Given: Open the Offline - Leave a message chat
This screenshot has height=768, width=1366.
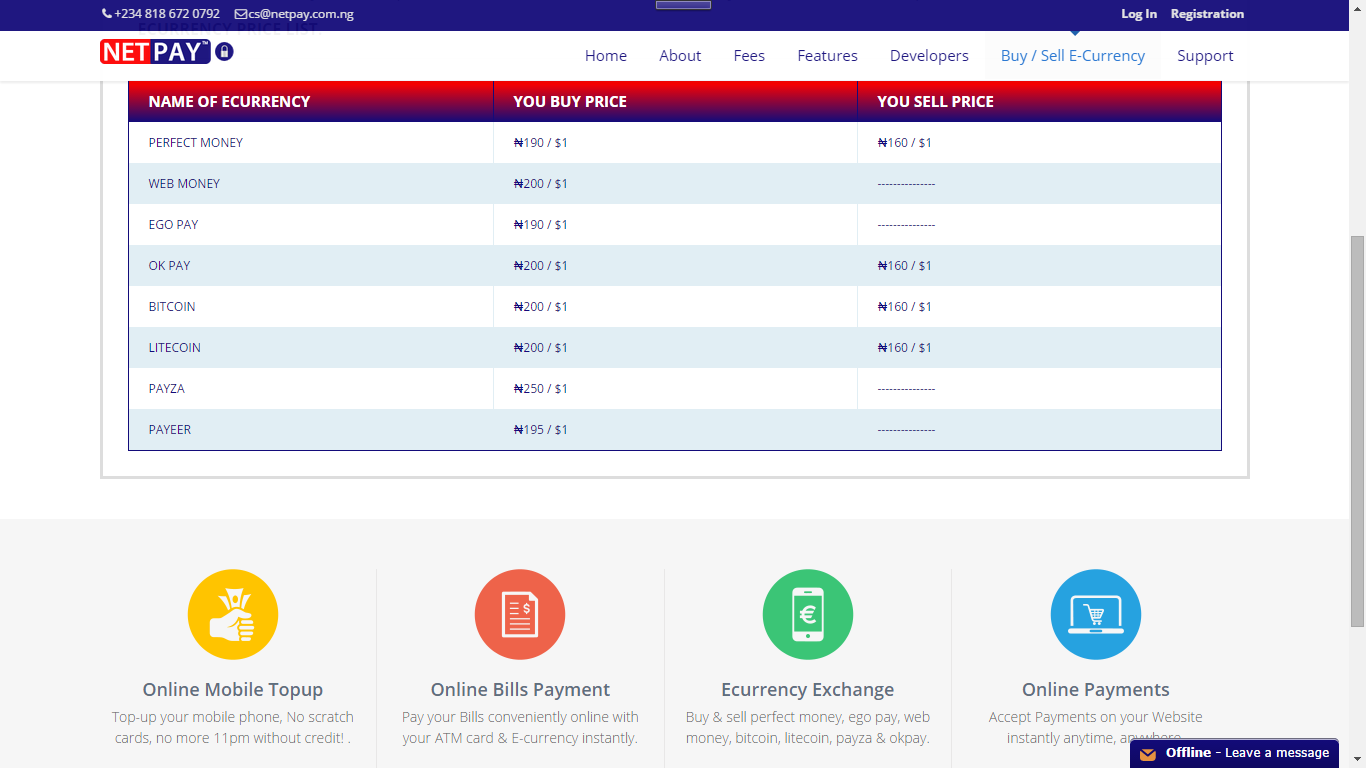Looking at the screenshot, I should 1234,753.
